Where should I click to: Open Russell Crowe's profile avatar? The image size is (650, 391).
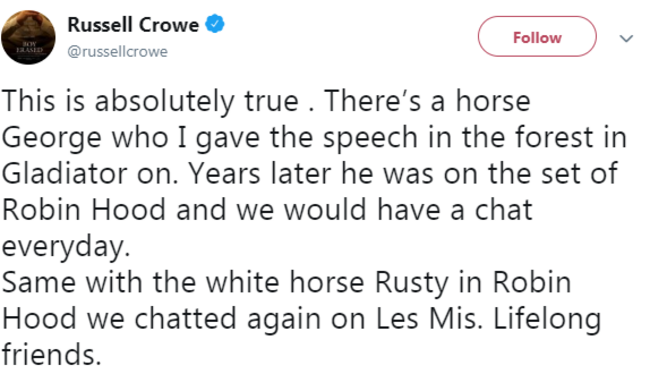[28, 37]
